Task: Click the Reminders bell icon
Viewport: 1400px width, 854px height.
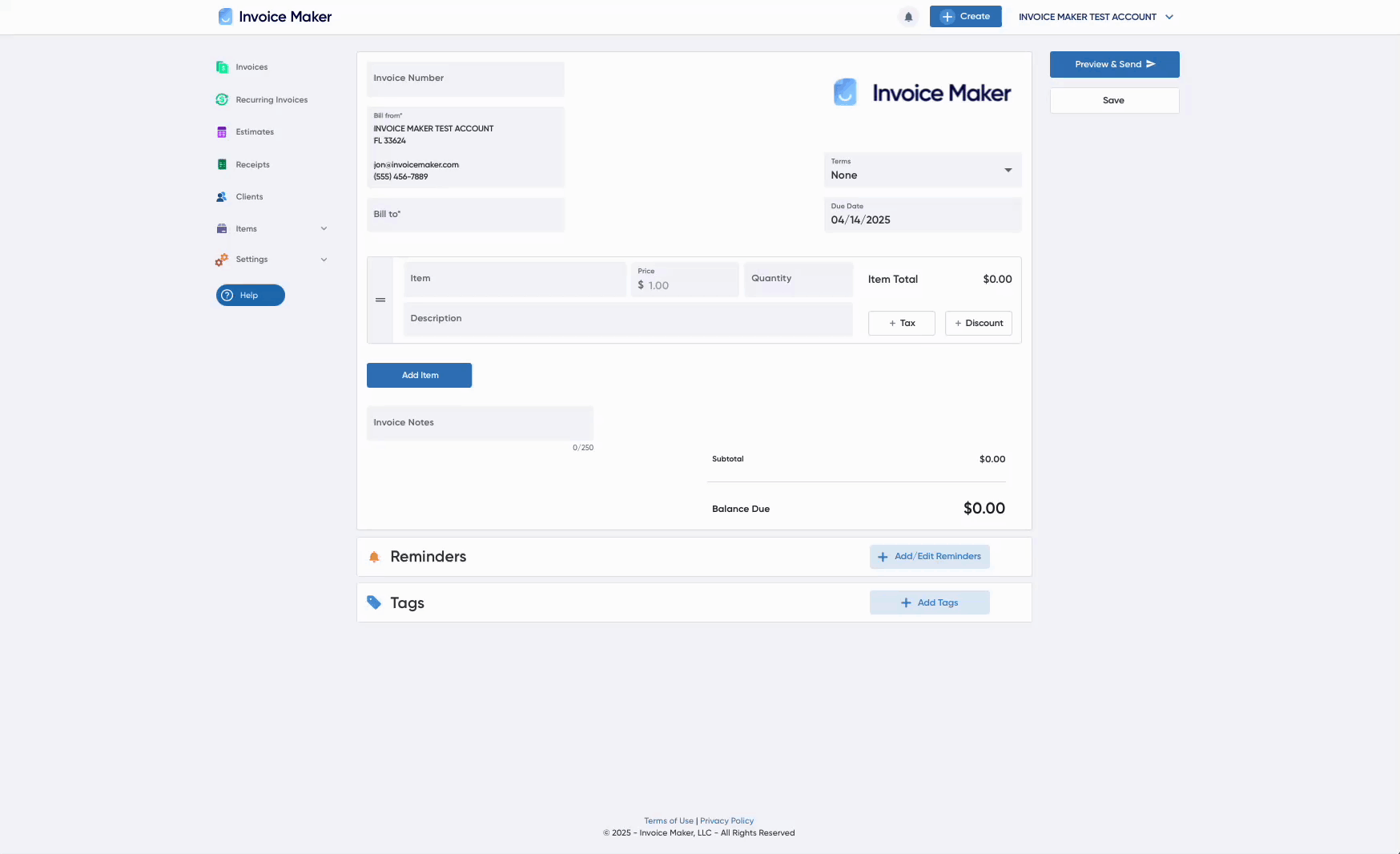Action: [x=374, y=557]
